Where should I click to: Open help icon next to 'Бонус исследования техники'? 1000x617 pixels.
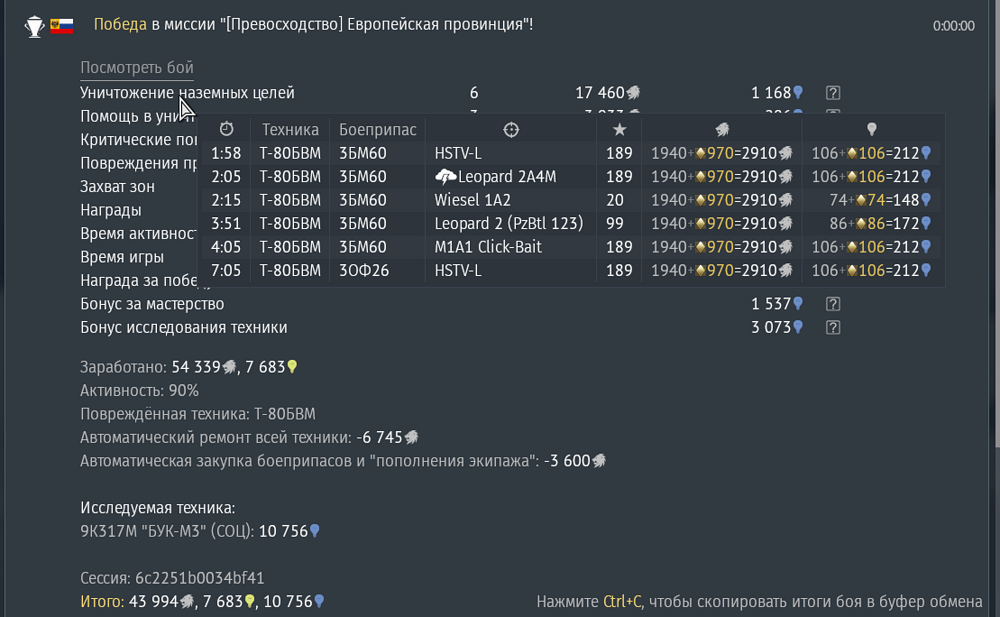pyautogui.click(x=832, y=328)
